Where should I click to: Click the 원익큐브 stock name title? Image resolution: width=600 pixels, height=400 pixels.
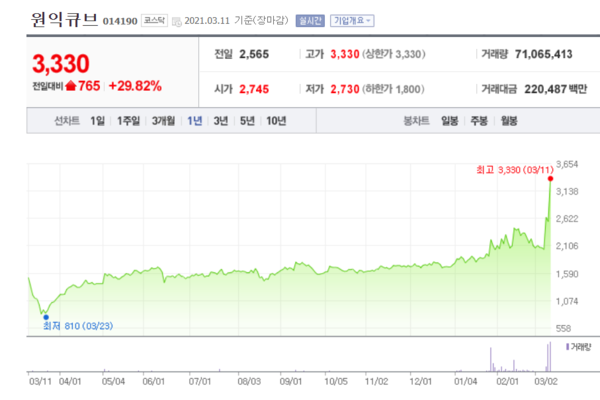(x=64, y=19)
